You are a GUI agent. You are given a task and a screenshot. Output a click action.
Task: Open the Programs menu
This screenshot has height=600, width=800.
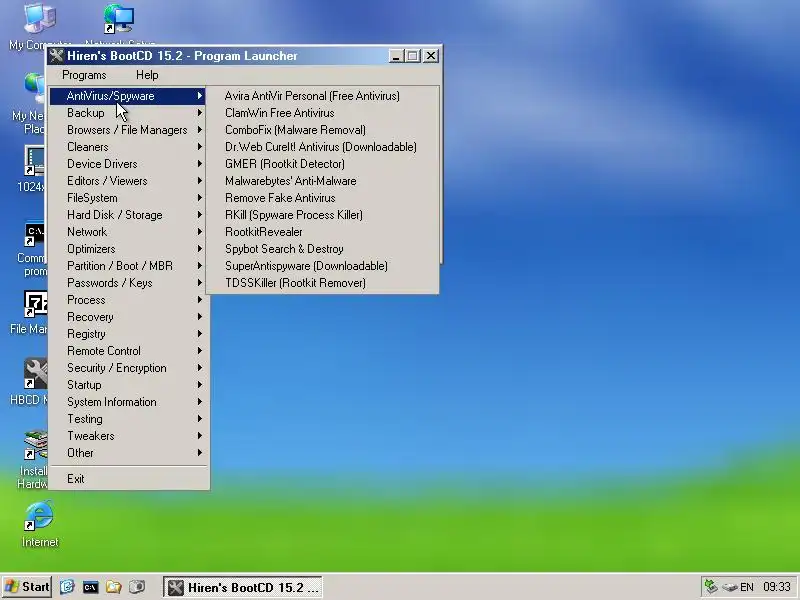(x=84, y=75)
